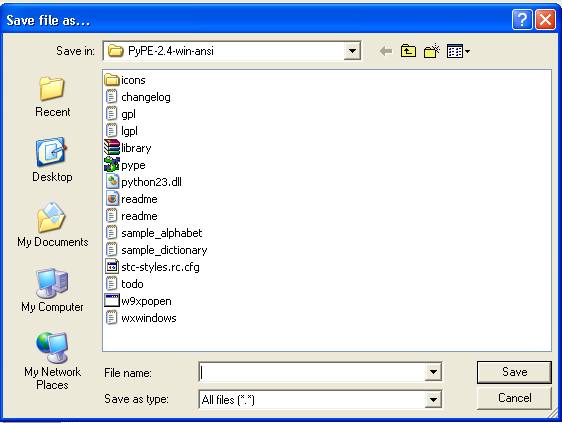Open the View Menu dropdown arrow
This screenshot has height=423, width=562.
point(467,52)
